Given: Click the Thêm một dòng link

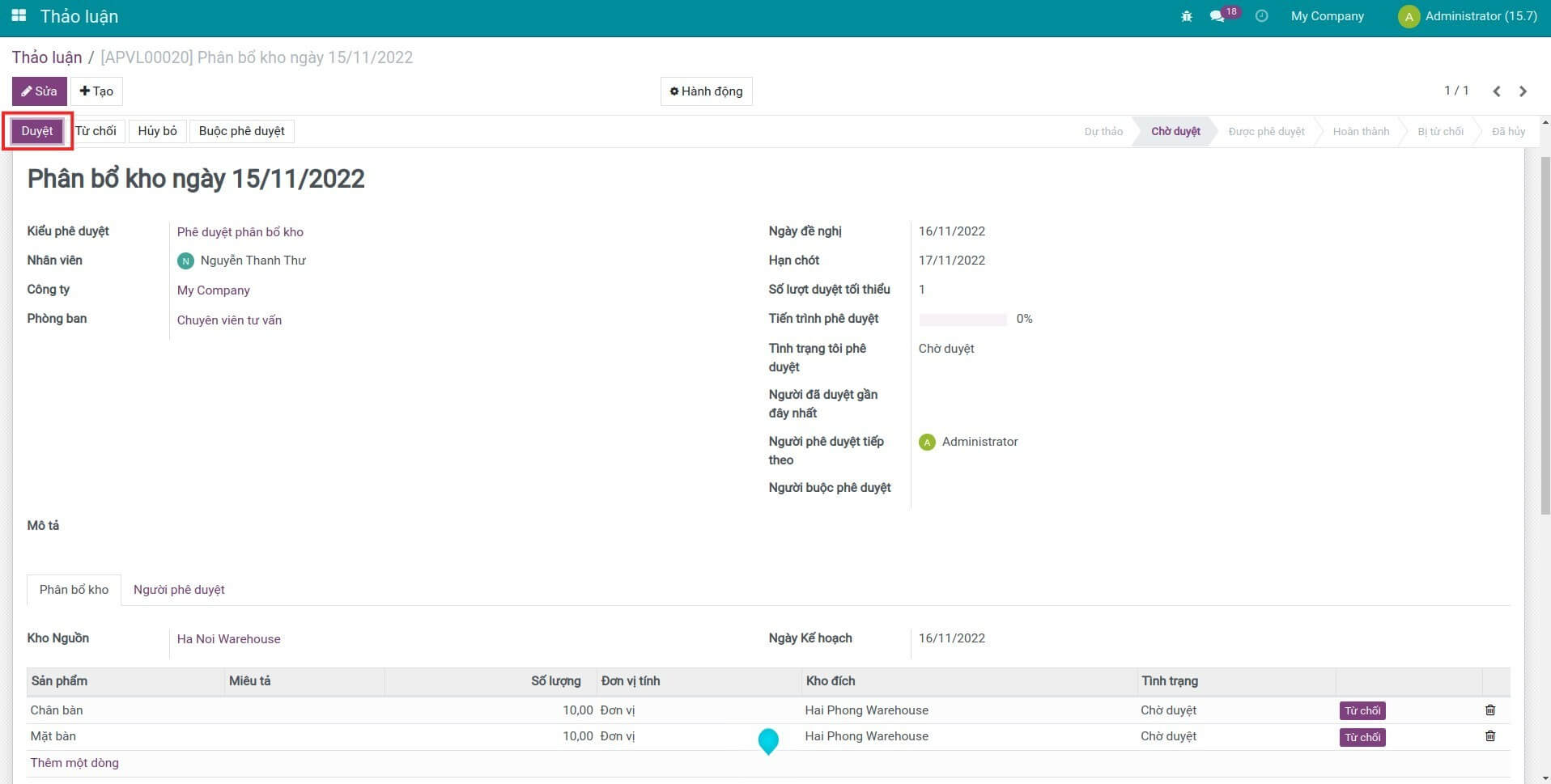Looking at the screenshot, I should [x=74, y=763].
